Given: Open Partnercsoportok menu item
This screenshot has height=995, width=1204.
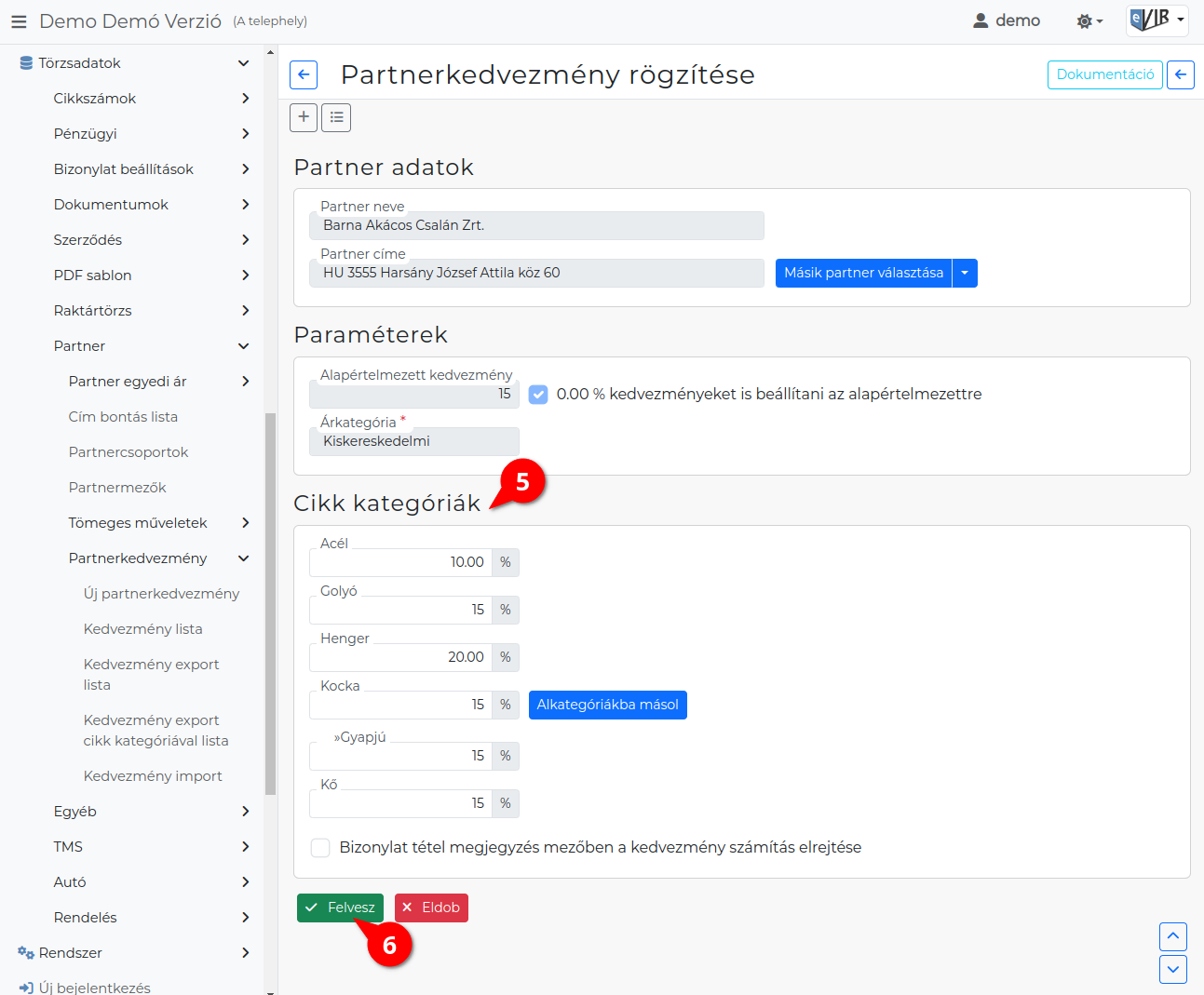Looking at the screenshot, I should pyautogui.click(x=129, y=452).
